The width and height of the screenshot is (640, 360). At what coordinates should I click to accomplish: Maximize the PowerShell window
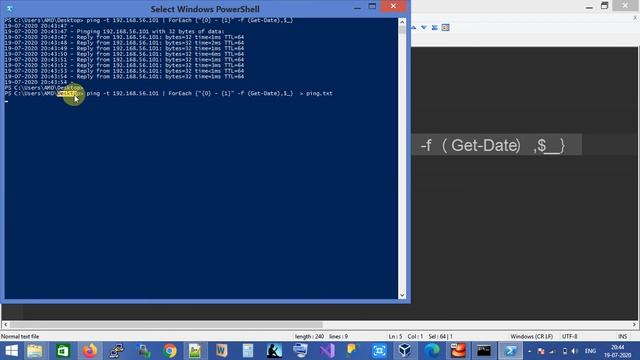tap(372, 7)
